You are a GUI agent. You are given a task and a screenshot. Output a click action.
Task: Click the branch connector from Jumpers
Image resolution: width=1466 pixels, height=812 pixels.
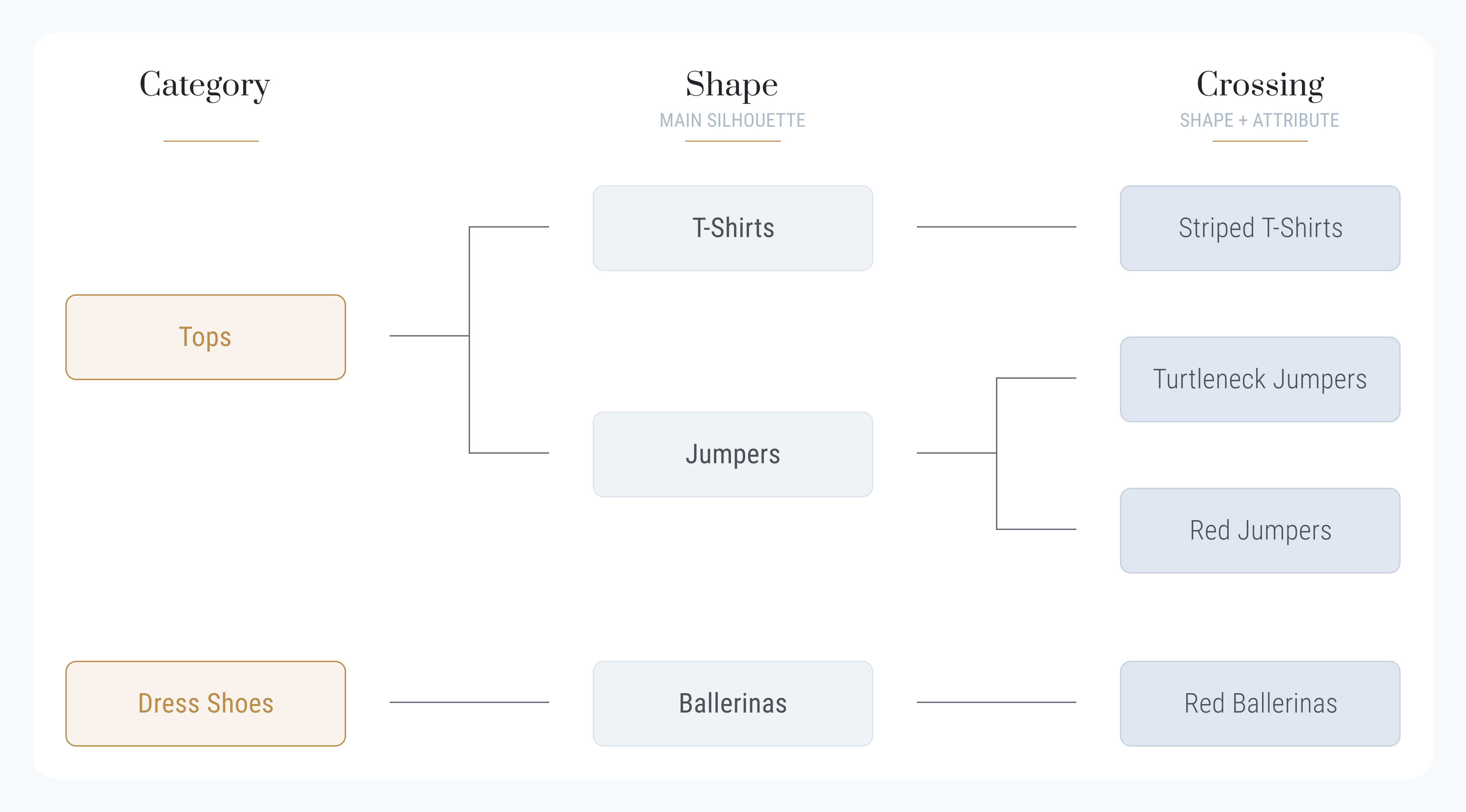point(997,453)
